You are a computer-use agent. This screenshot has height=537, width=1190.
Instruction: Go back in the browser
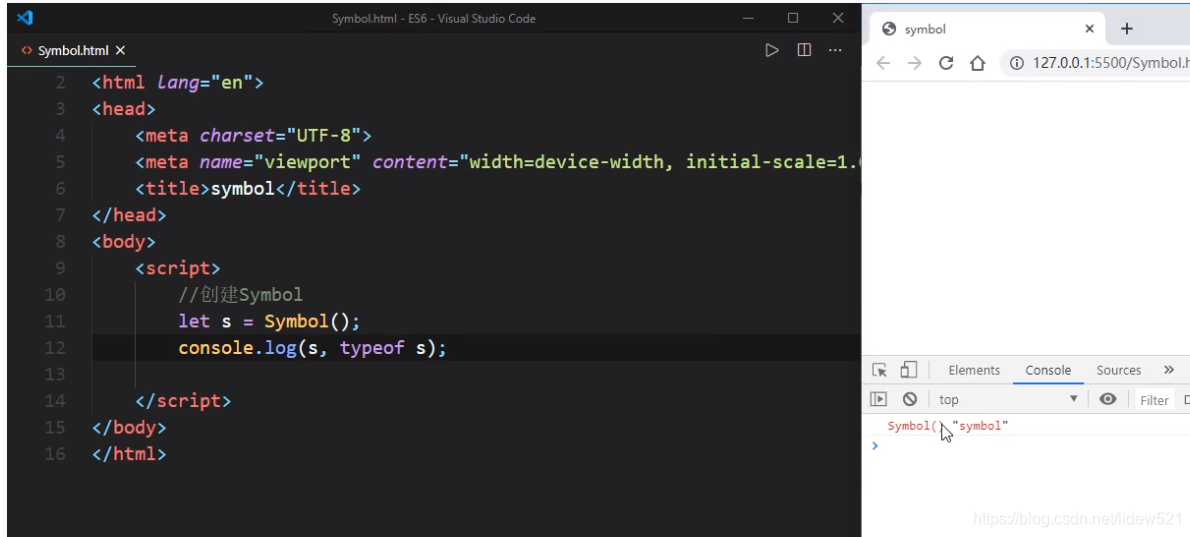pyautogui.click(x=883, y=63)
